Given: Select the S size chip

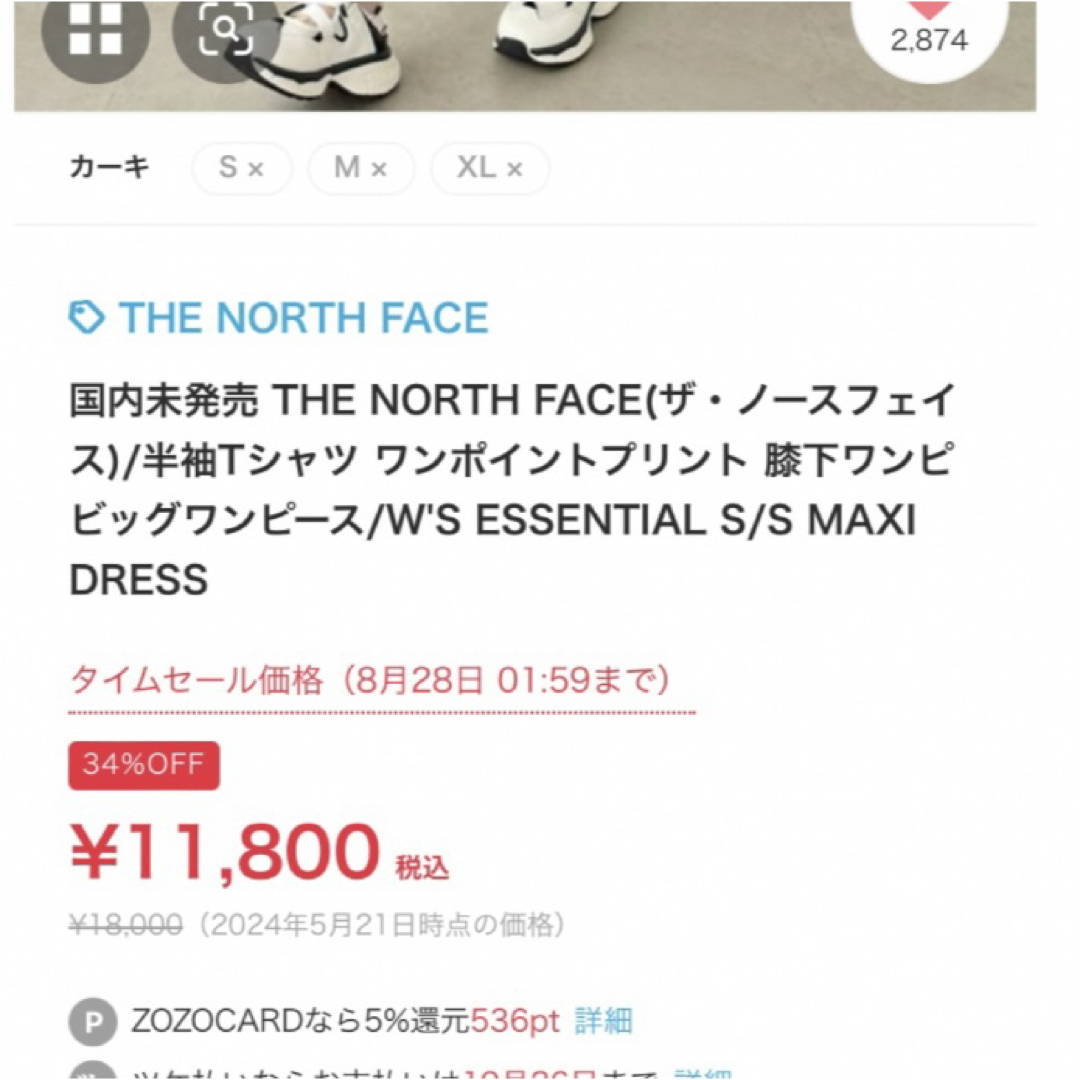Looking at the screenshot, I should (x=242, y=168).
